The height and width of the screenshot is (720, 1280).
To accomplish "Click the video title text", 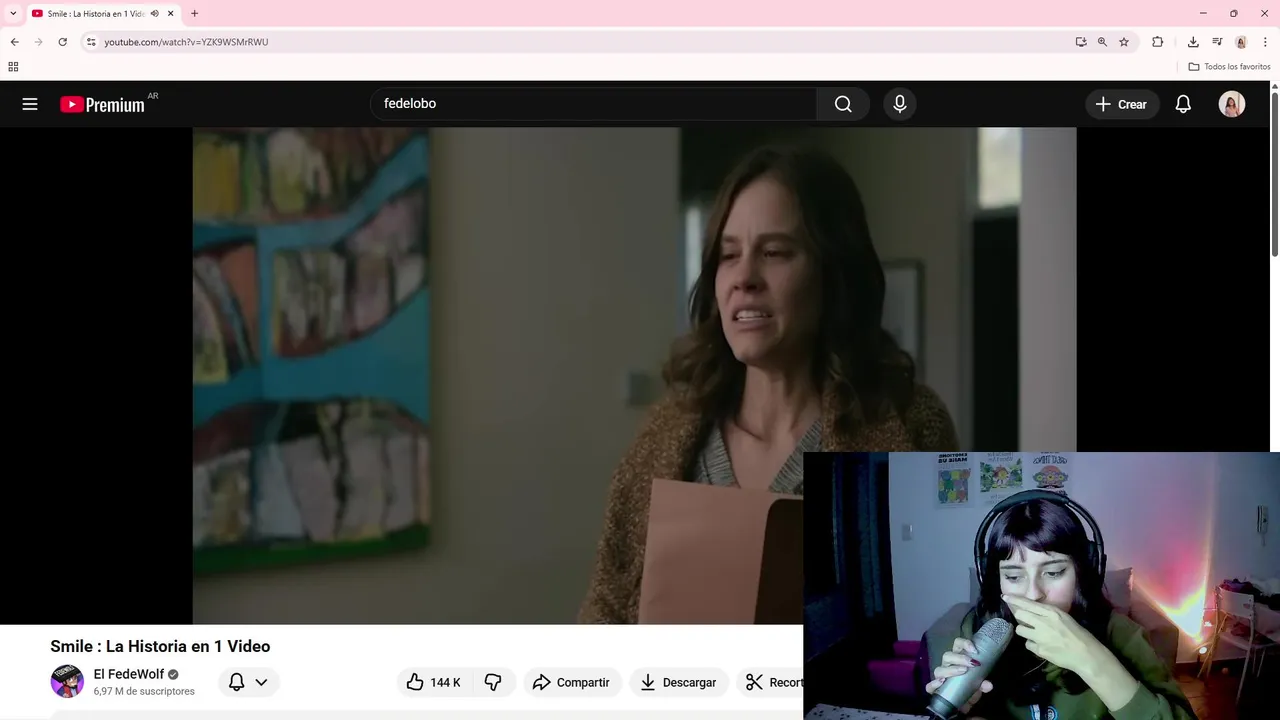I will click(x=160, y=646).
